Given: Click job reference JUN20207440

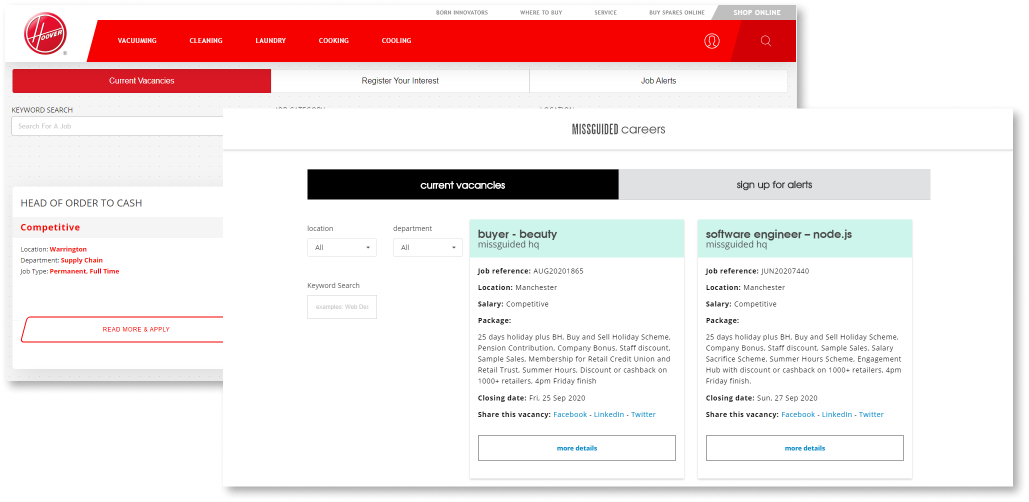Looking at the screenshot, I should (x=786, y=271).
